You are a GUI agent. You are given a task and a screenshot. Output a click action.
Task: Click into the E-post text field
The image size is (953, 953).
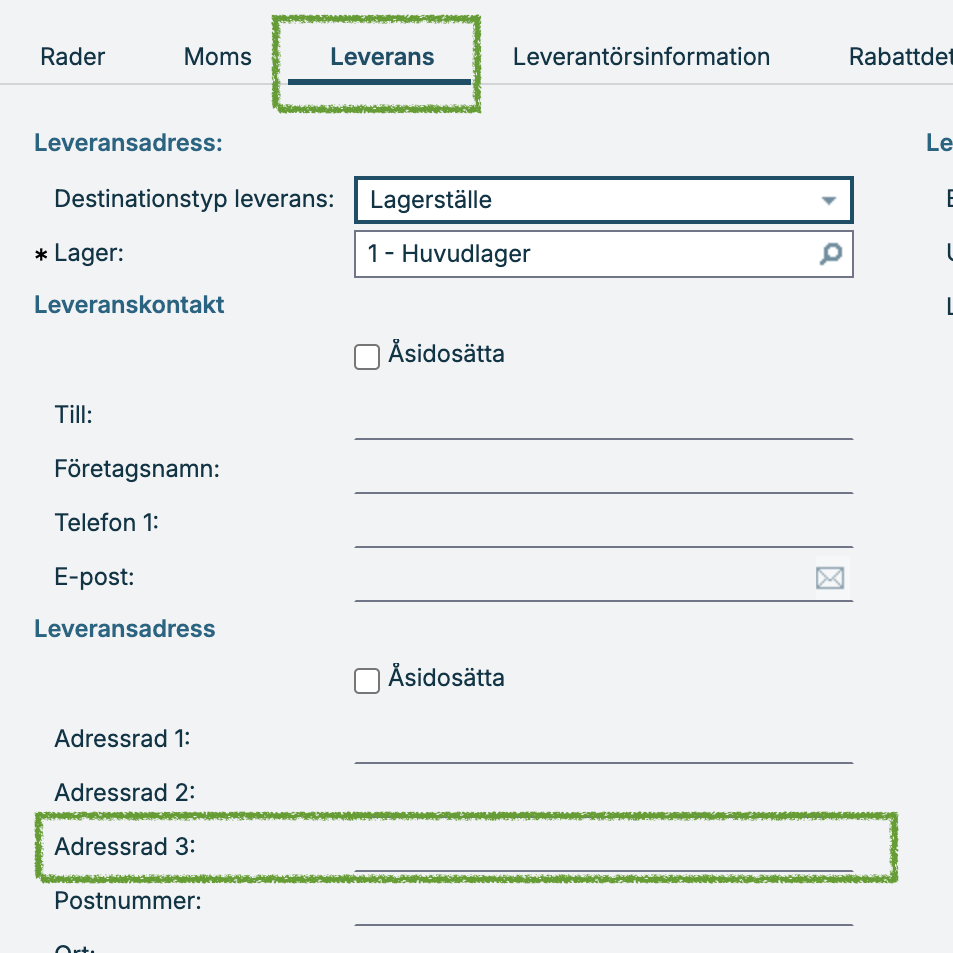[x=583, y=579]
